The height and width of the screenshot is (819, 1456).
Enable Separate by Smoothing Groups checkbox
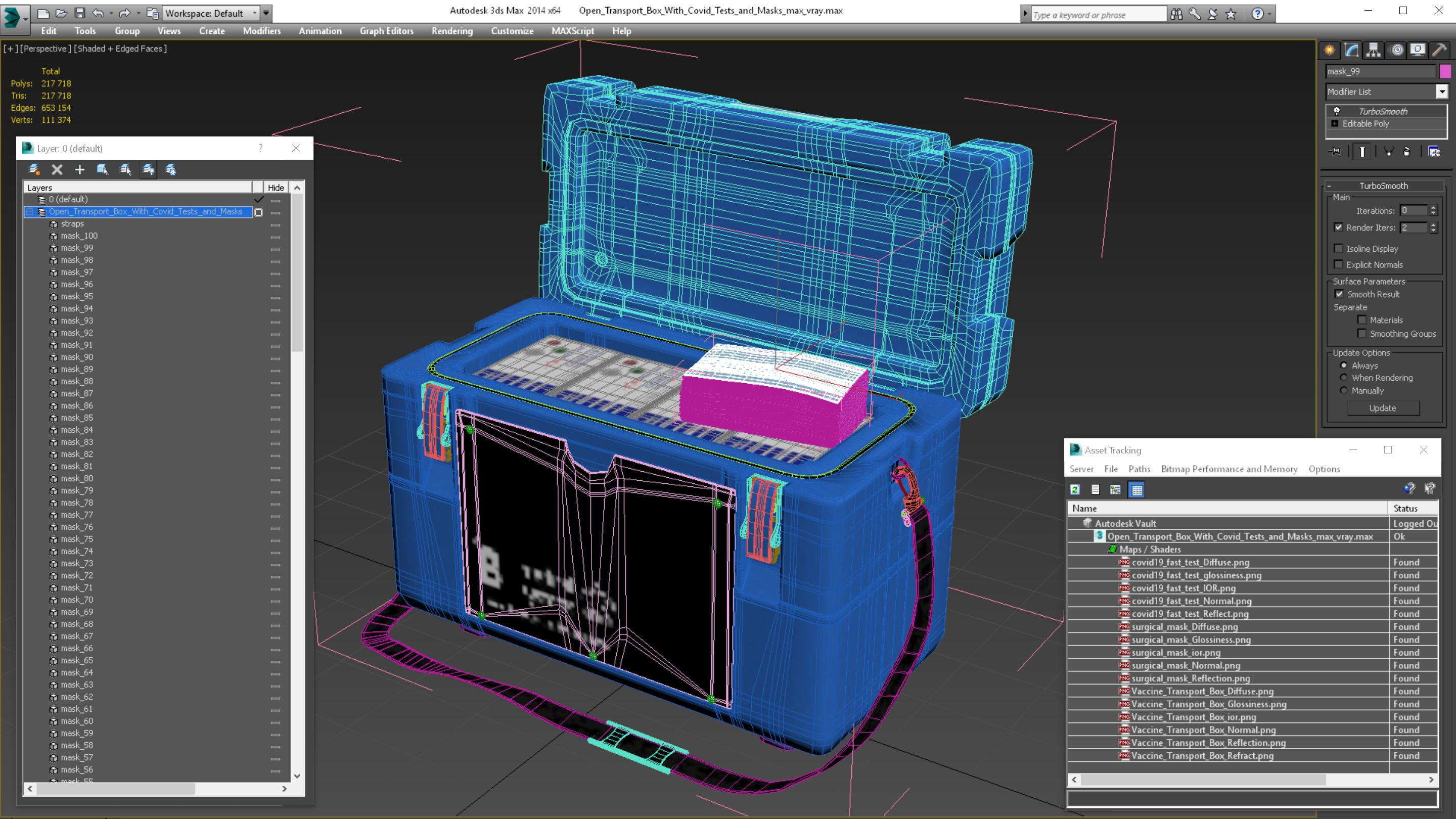[1362, 334]
